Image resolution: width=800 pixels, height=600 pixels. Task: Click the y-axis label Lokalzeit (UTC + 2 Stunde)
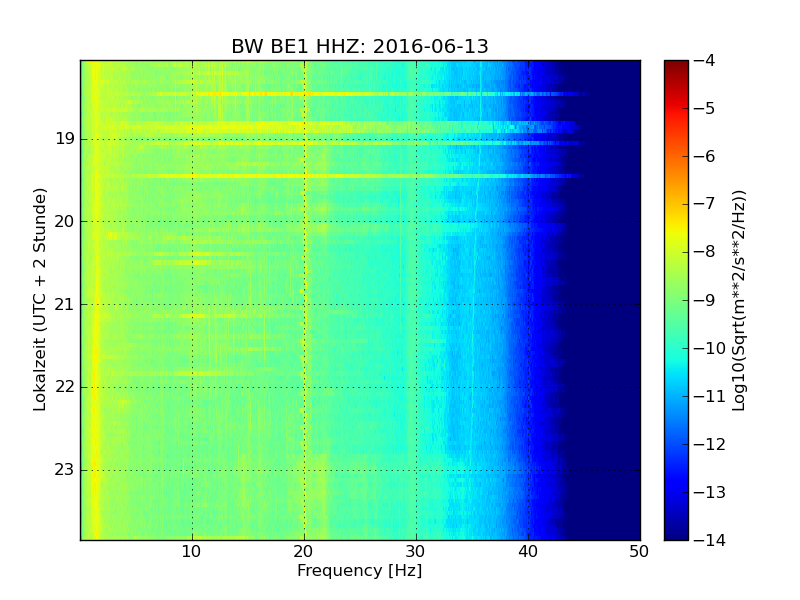[40, 300]
